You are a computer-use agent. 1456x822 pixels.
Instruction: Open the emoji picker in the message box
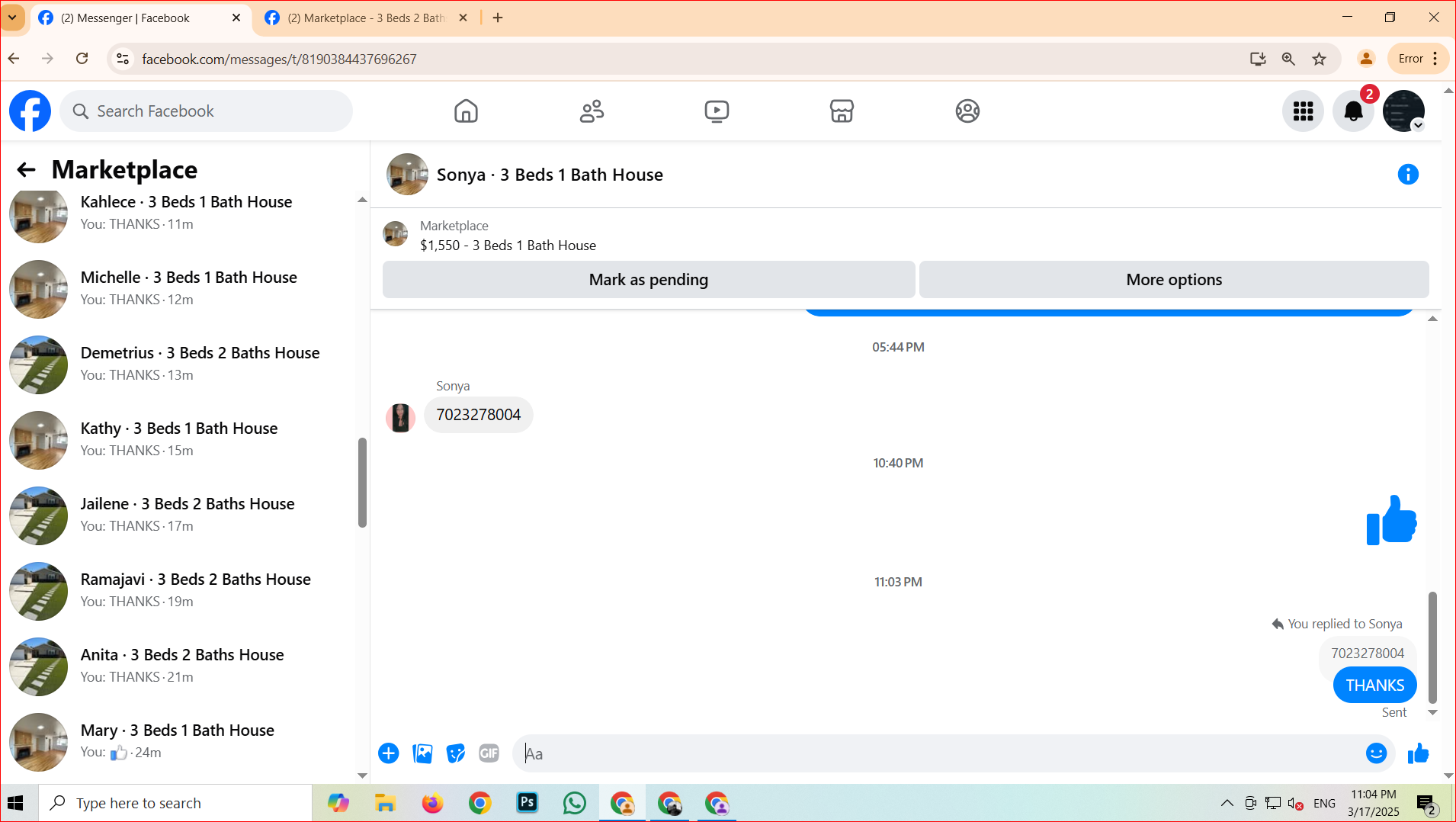pyautogui.click(x=1376, y=753)
